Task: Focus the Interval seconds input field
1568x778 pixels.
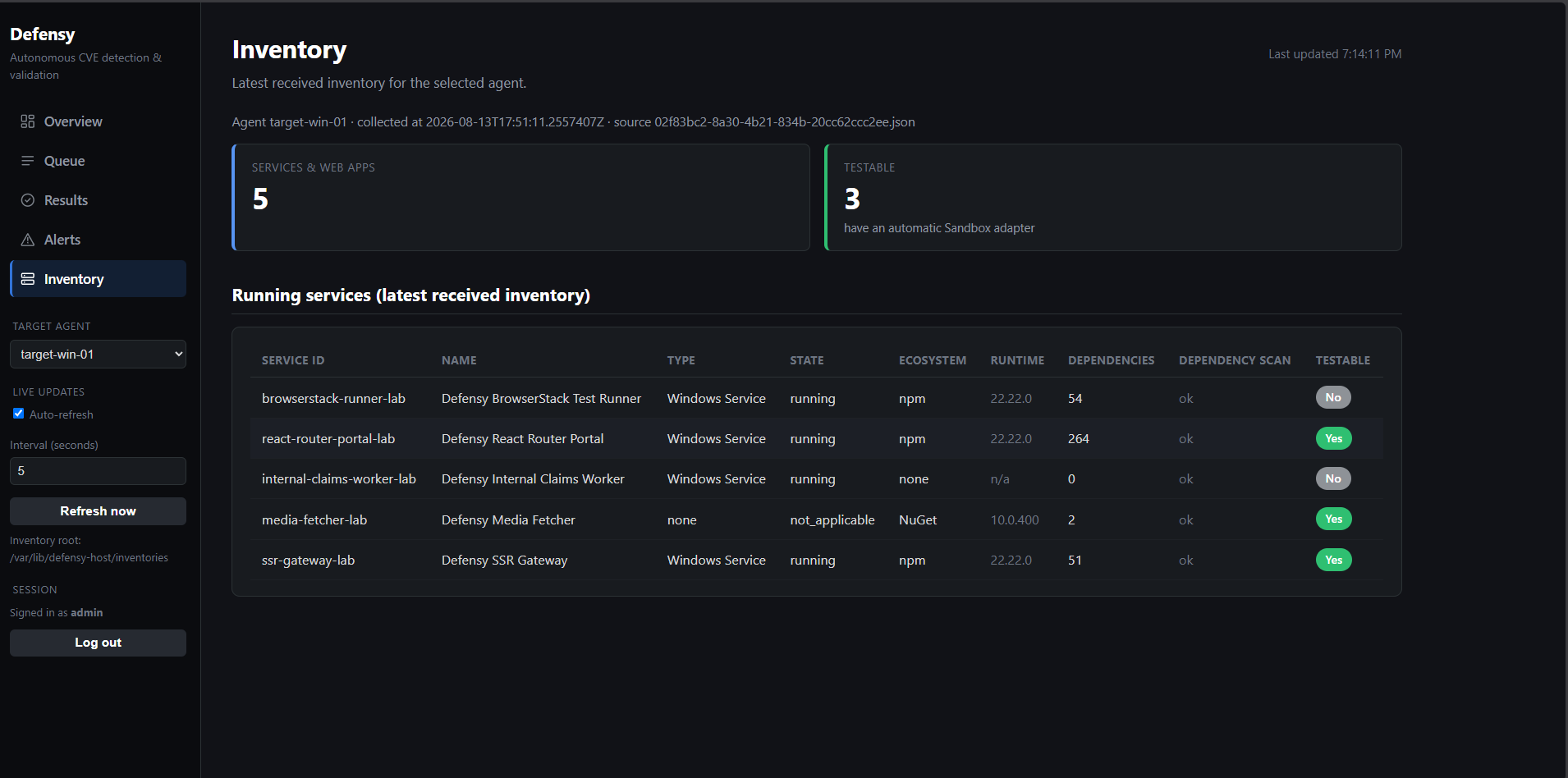Action: (x=98, y=471)
